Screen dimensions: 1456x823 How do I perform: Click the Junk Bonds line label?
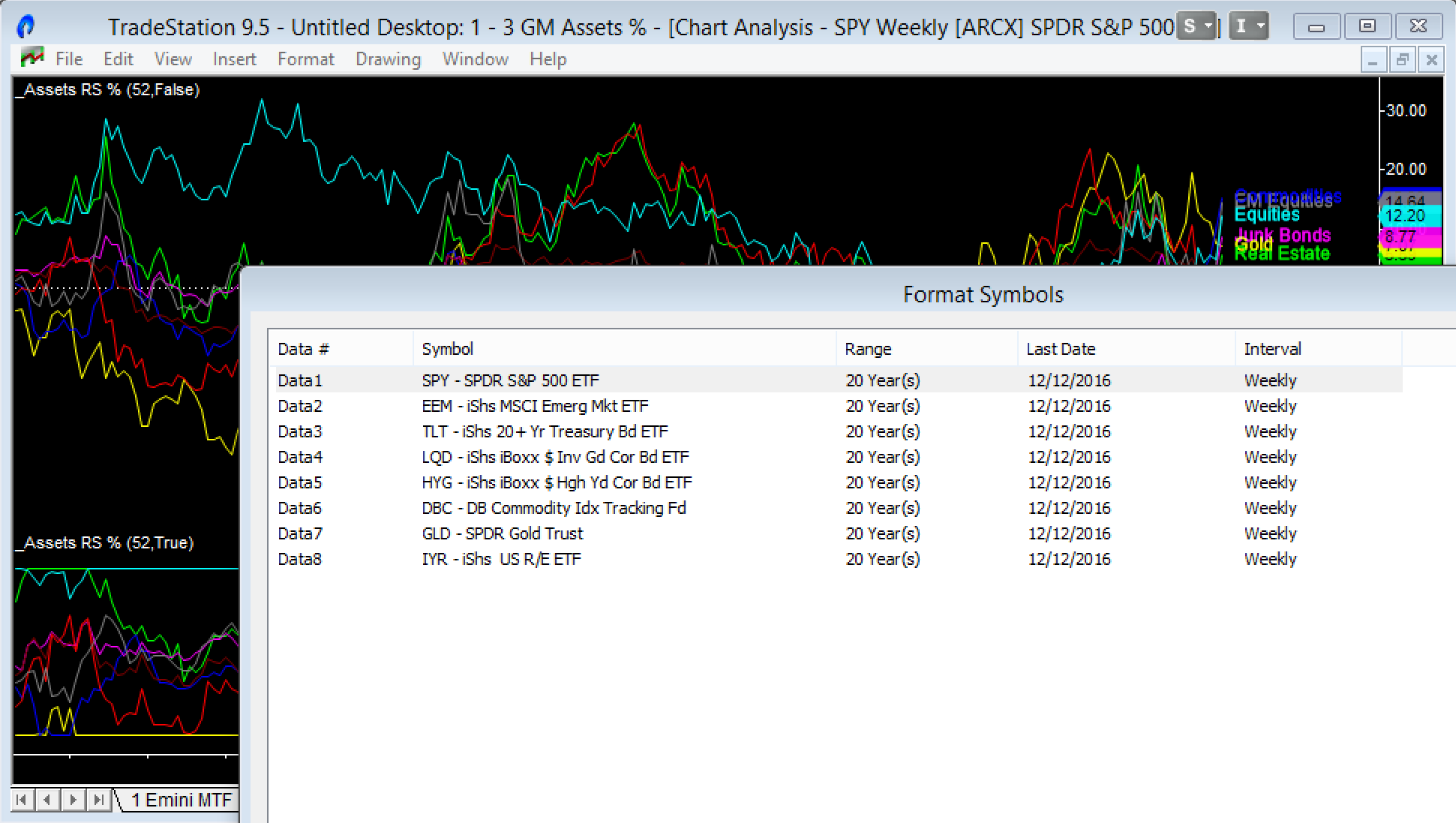1283,235
